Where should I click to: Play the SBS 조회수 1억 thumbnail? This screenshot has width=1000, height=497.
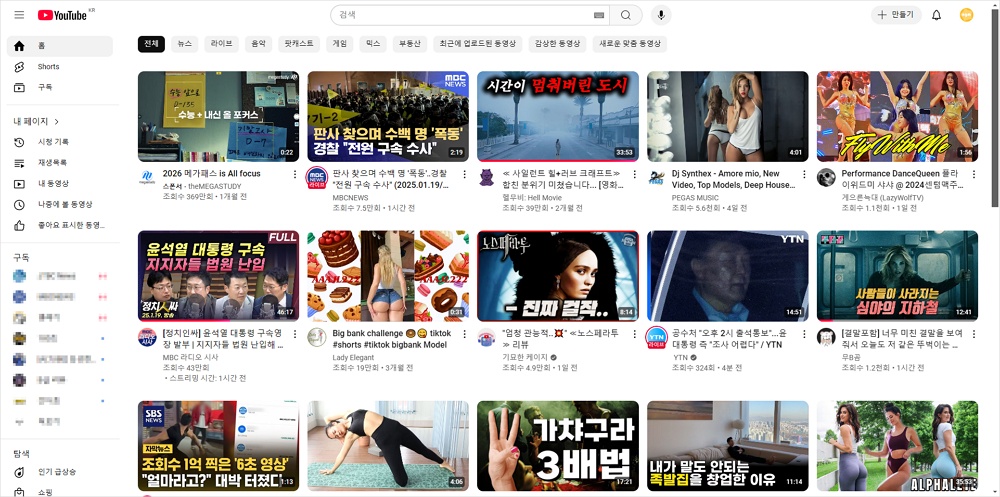[x=218, y=446]
